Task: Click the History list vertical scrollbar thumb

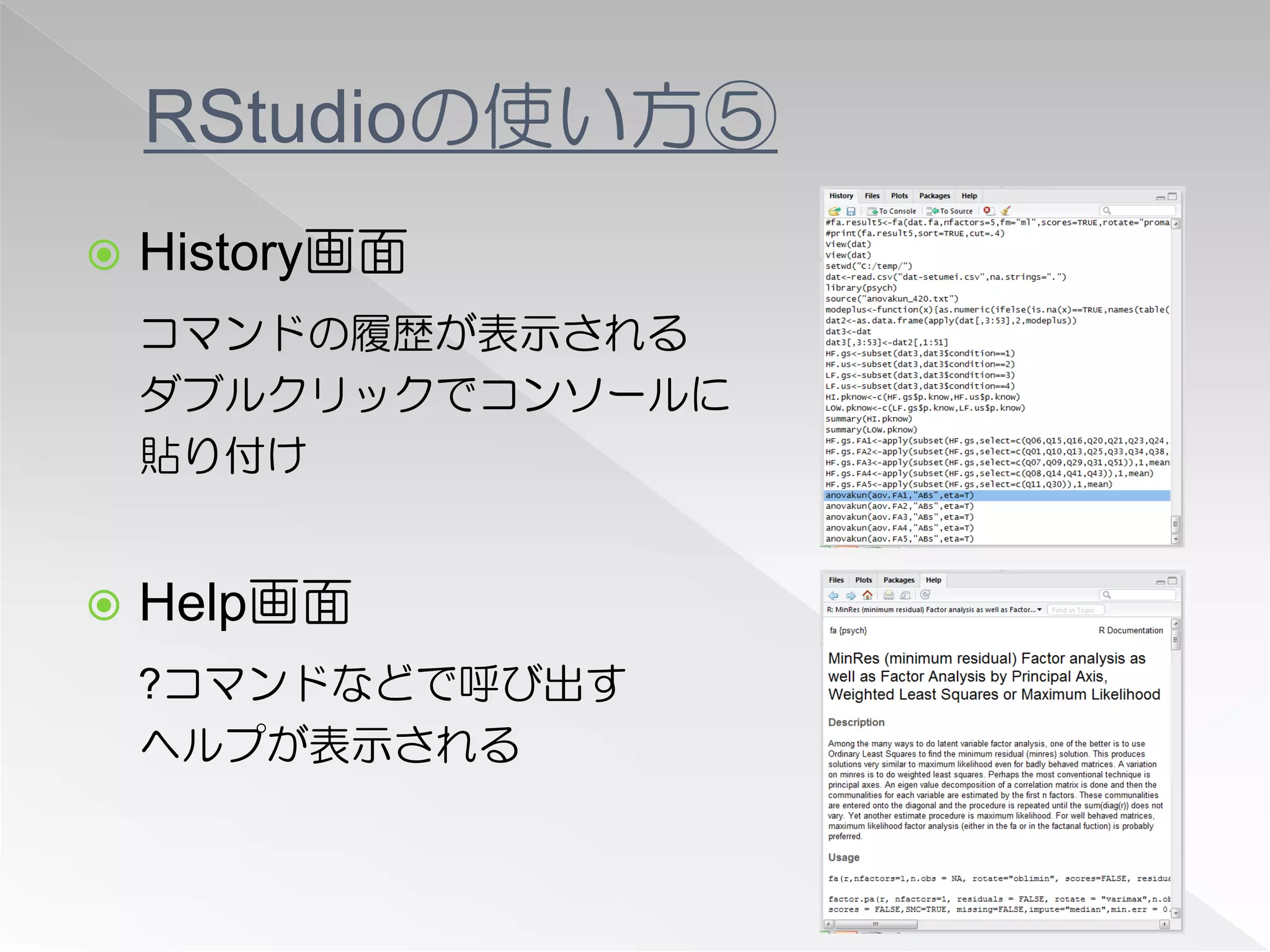Action: coord(1176,524)
